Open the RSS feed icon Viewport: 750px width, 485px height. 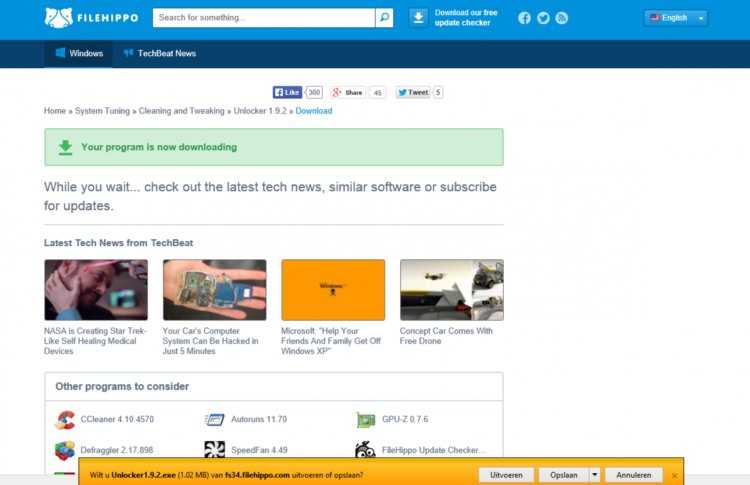tap(562, 18)
